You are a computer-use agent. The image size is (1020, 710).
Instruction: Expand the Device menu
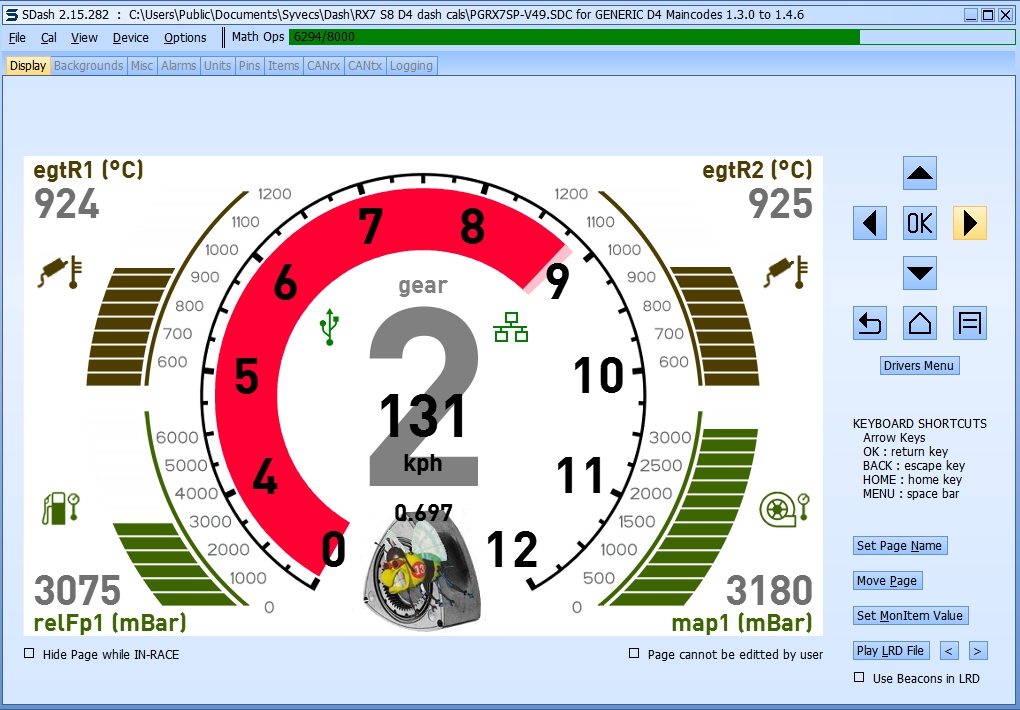[130, 38]
